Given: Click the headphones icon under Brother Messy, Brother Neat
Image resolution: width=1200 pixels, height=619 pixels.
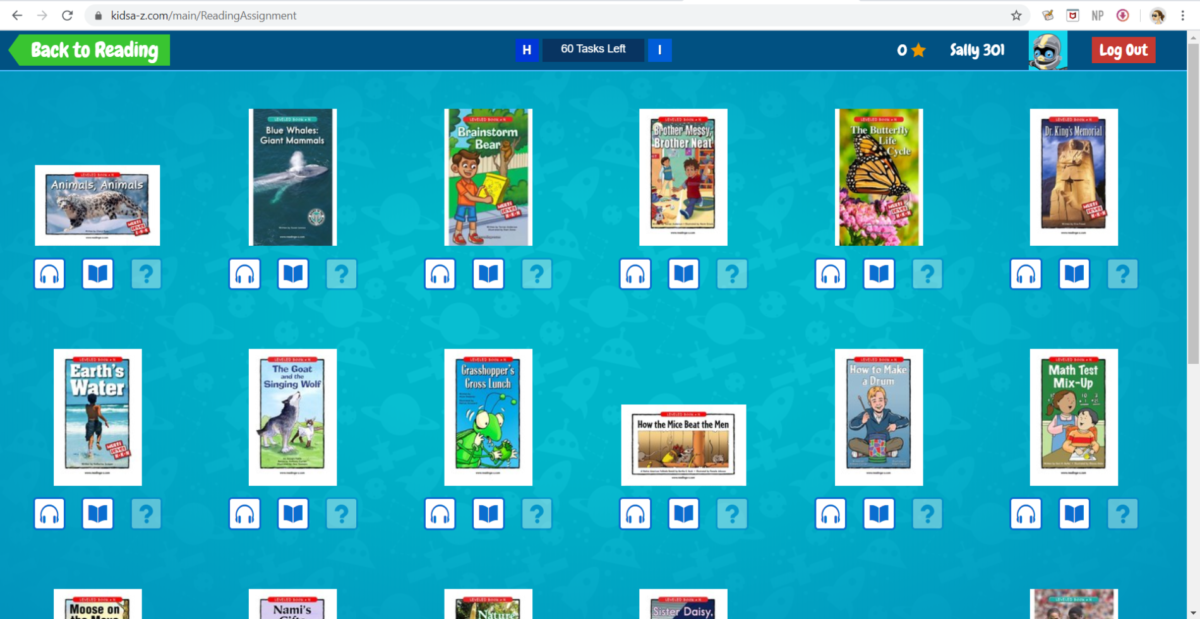Looking at the screenshot, I should click(635, 273).
